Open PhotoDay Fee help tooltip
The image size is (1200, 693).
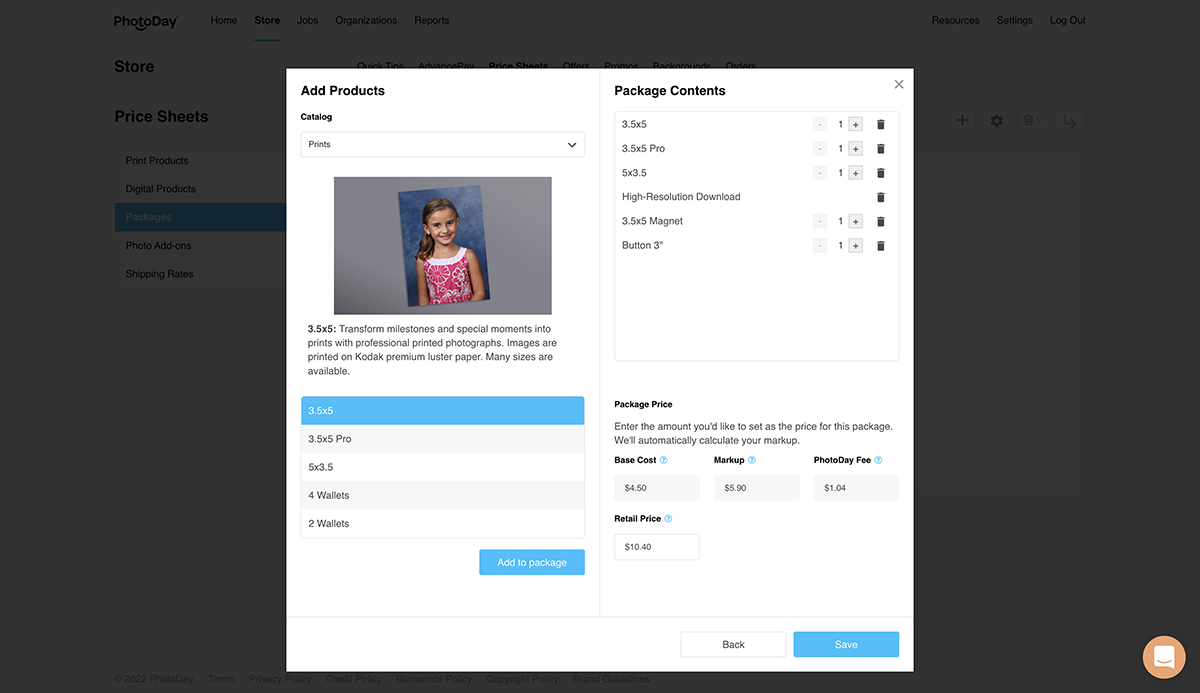click(x=879, y=460)
